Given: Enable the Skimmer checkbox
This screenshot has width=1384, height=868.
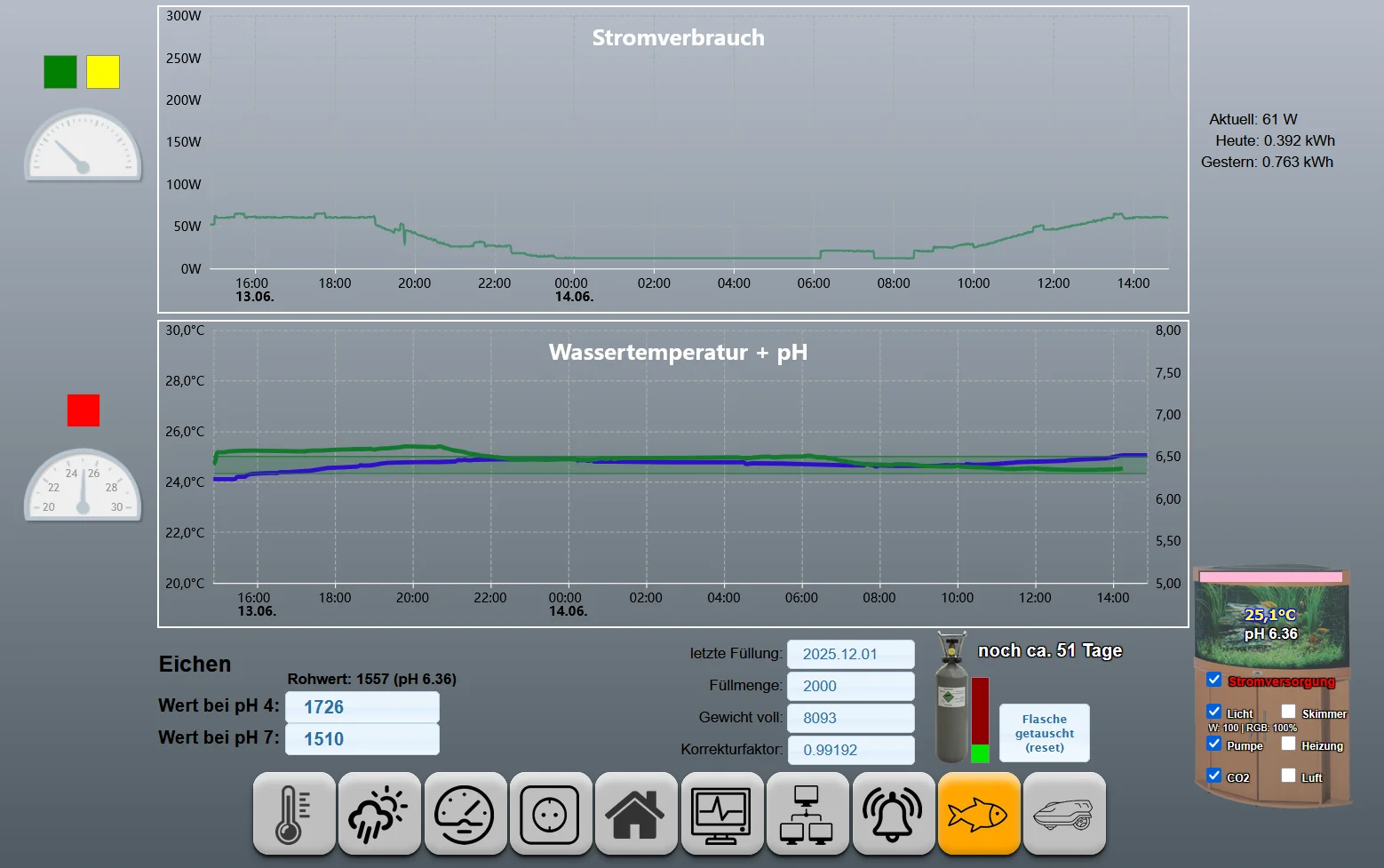Looking at the screenshot, I should (x=1289, y=712).
